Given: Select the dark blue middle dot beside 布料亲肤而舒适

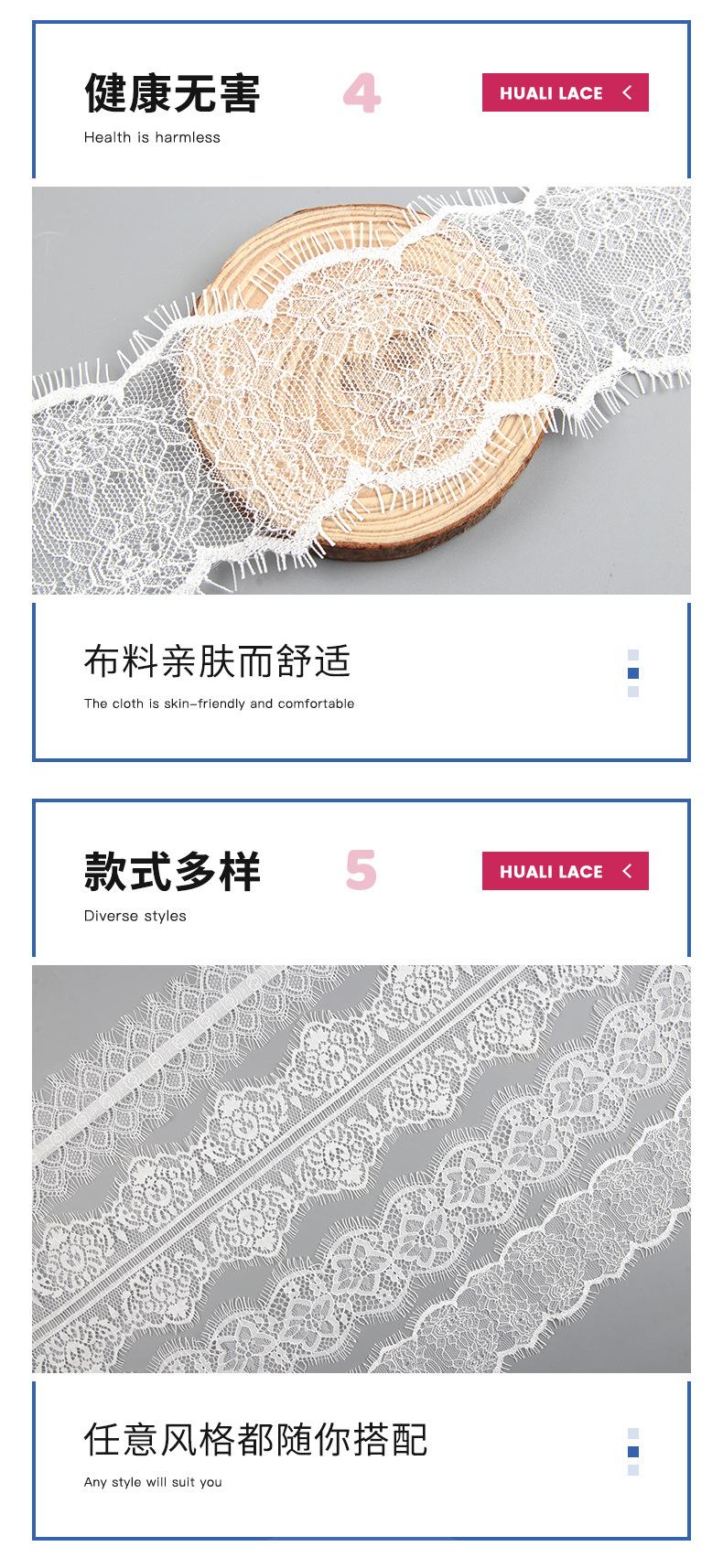Looking at the screenshot, I should [633, 673].
